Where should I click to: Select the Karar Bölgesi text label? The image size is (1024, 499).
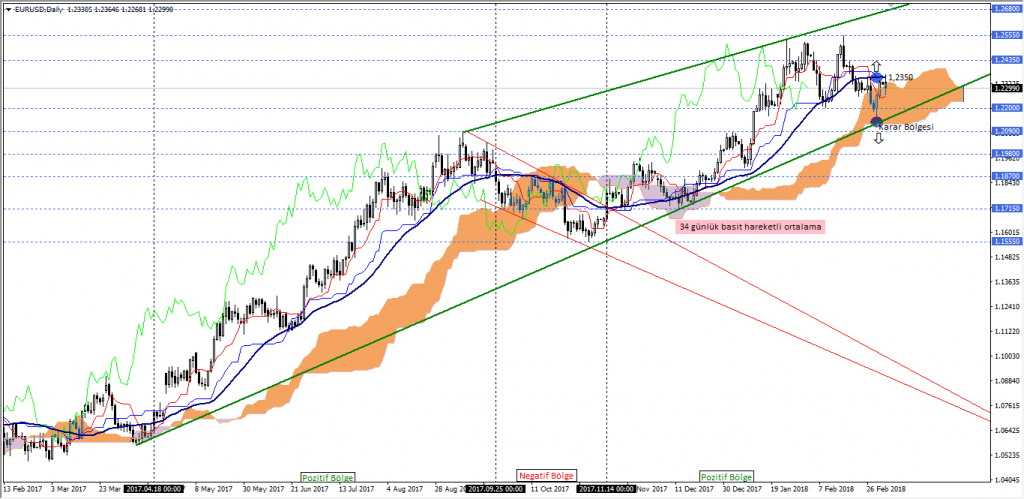pos(907,126)
